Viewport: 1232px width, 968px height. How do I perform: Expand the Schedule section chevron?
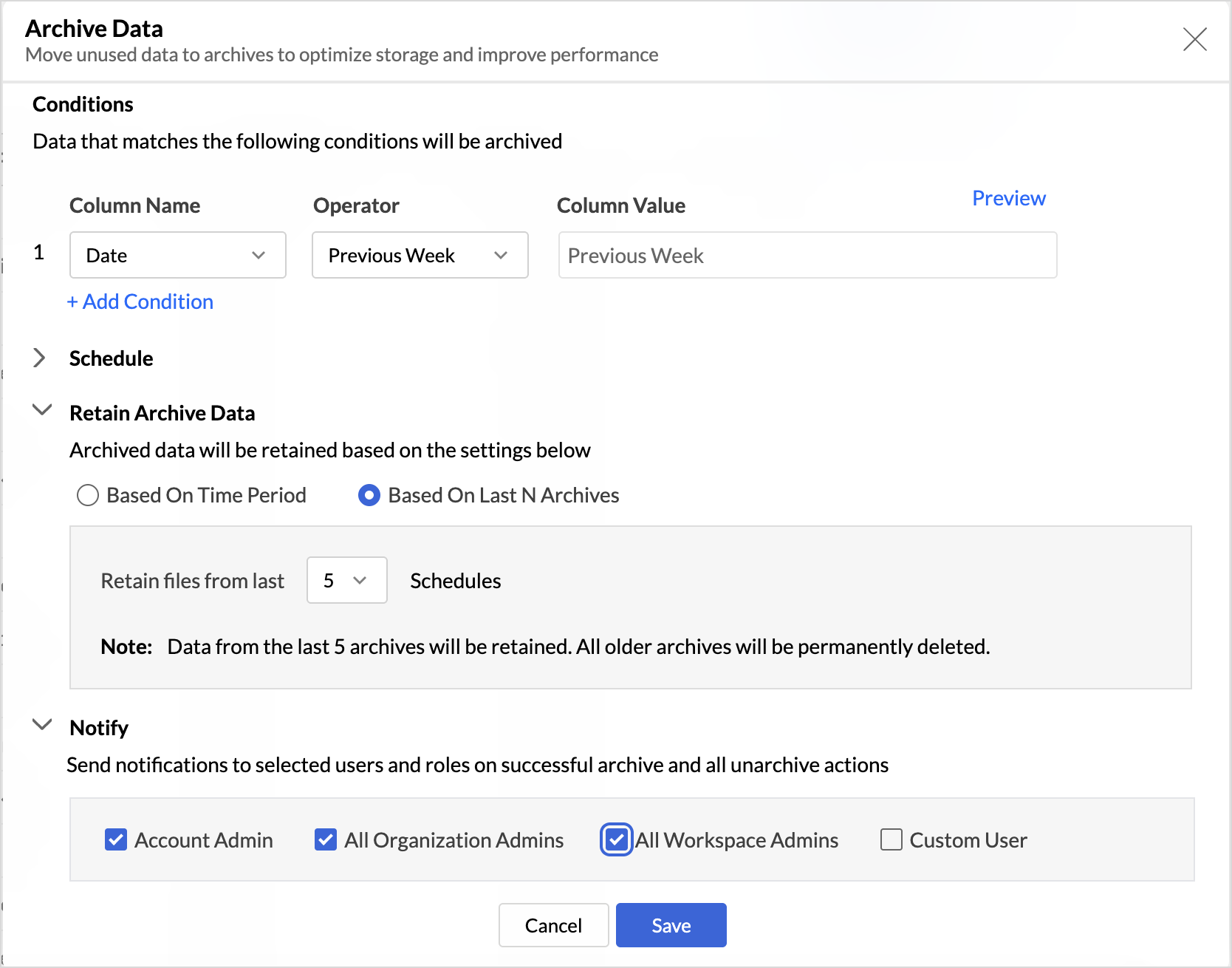40,358
